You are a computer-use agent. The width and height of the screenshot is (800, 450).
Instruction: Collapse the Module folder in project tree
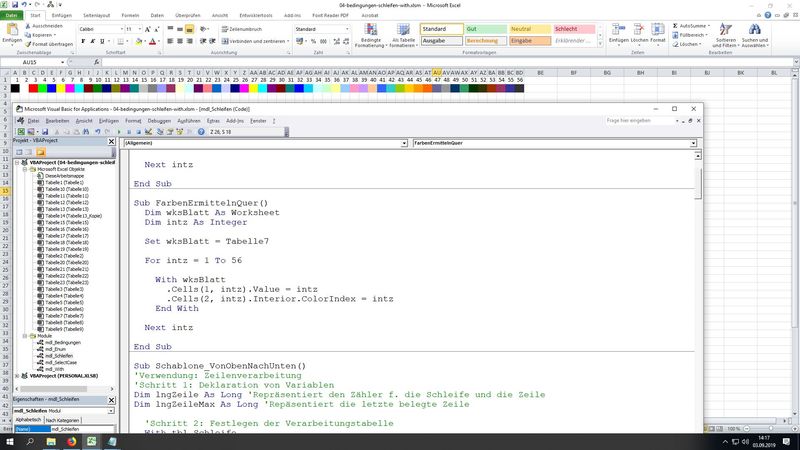[24, 336]
